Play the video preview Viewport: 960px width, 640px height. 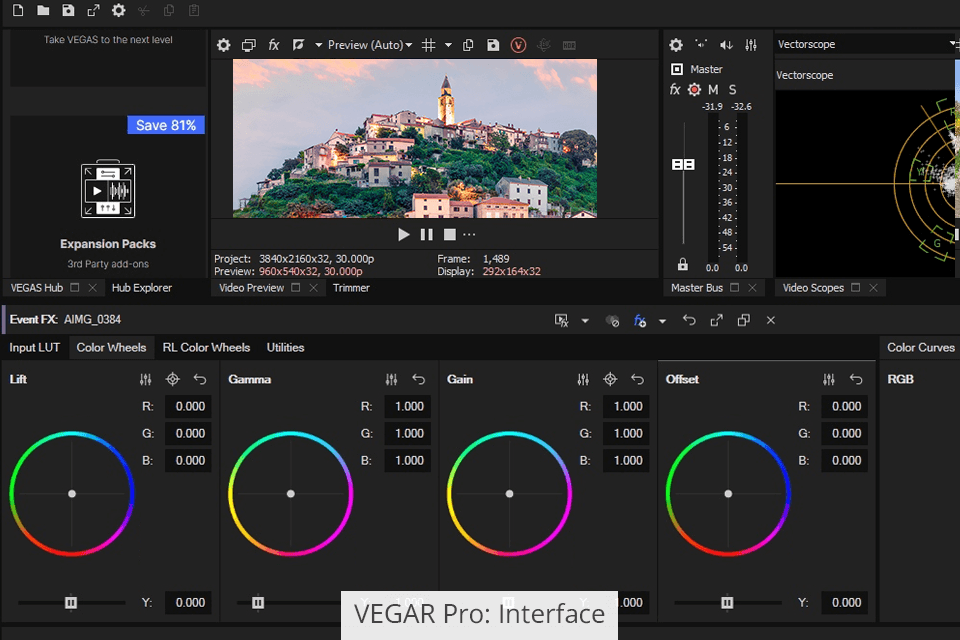(403, 235)
